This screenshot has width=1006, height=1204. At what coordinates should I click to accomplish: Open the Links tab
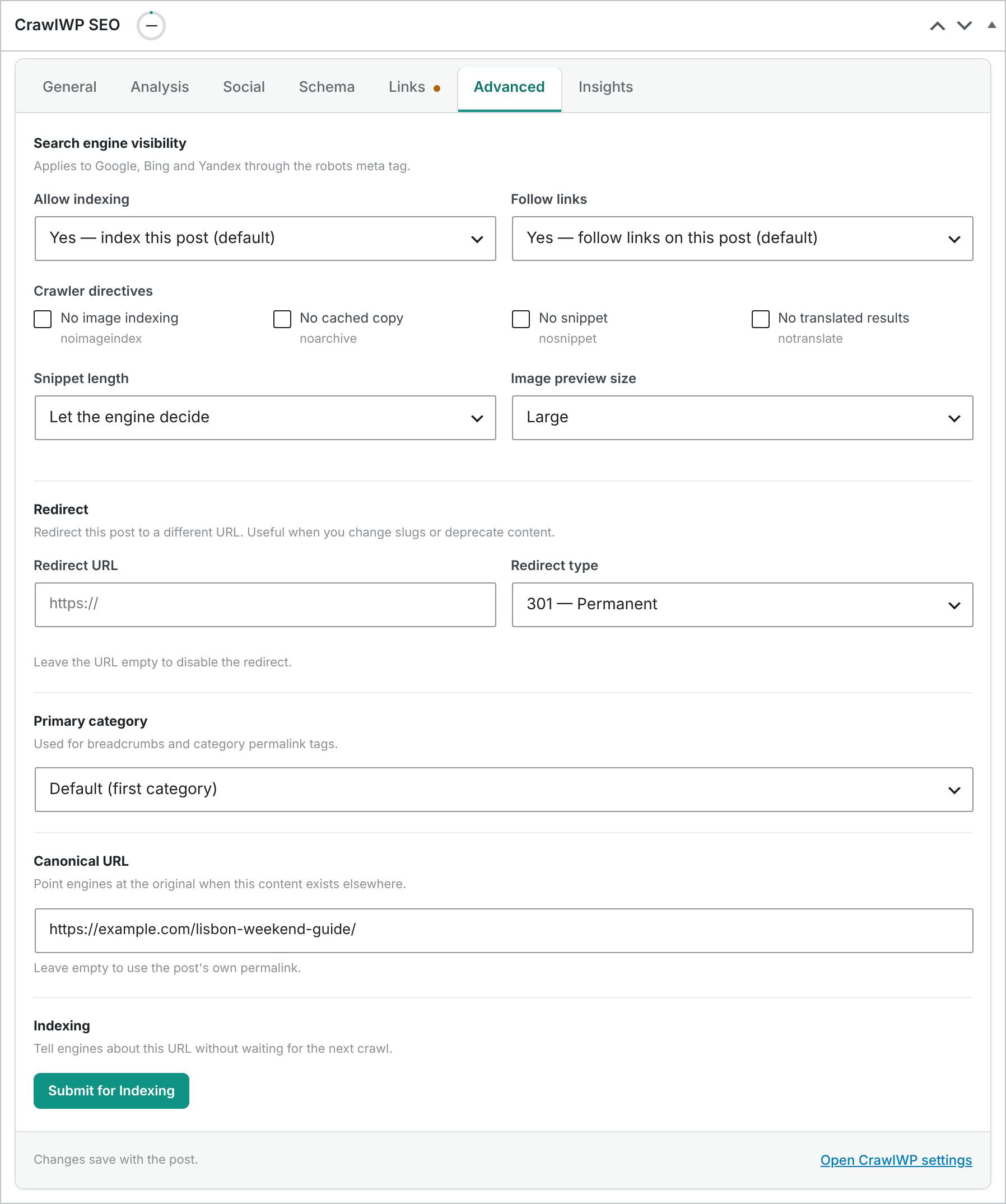414,87
